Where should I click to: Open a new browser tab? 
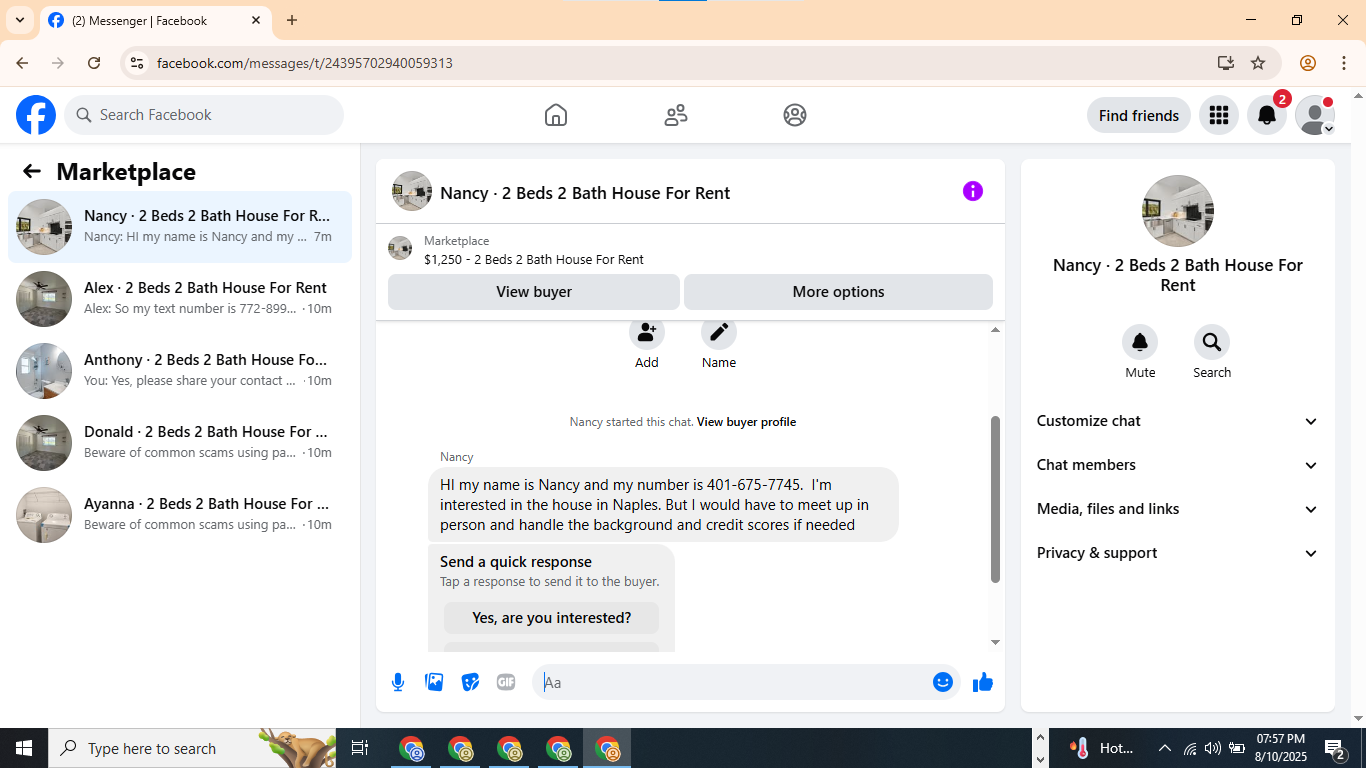(x=292, y=20)
